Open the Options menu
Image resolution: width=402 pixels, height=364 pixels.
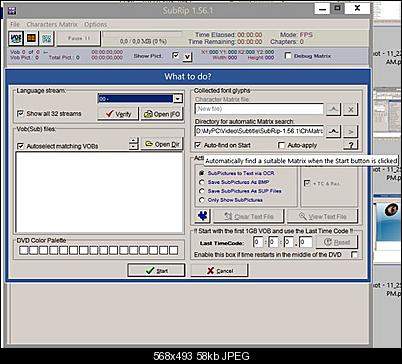(x=96, y=25)
